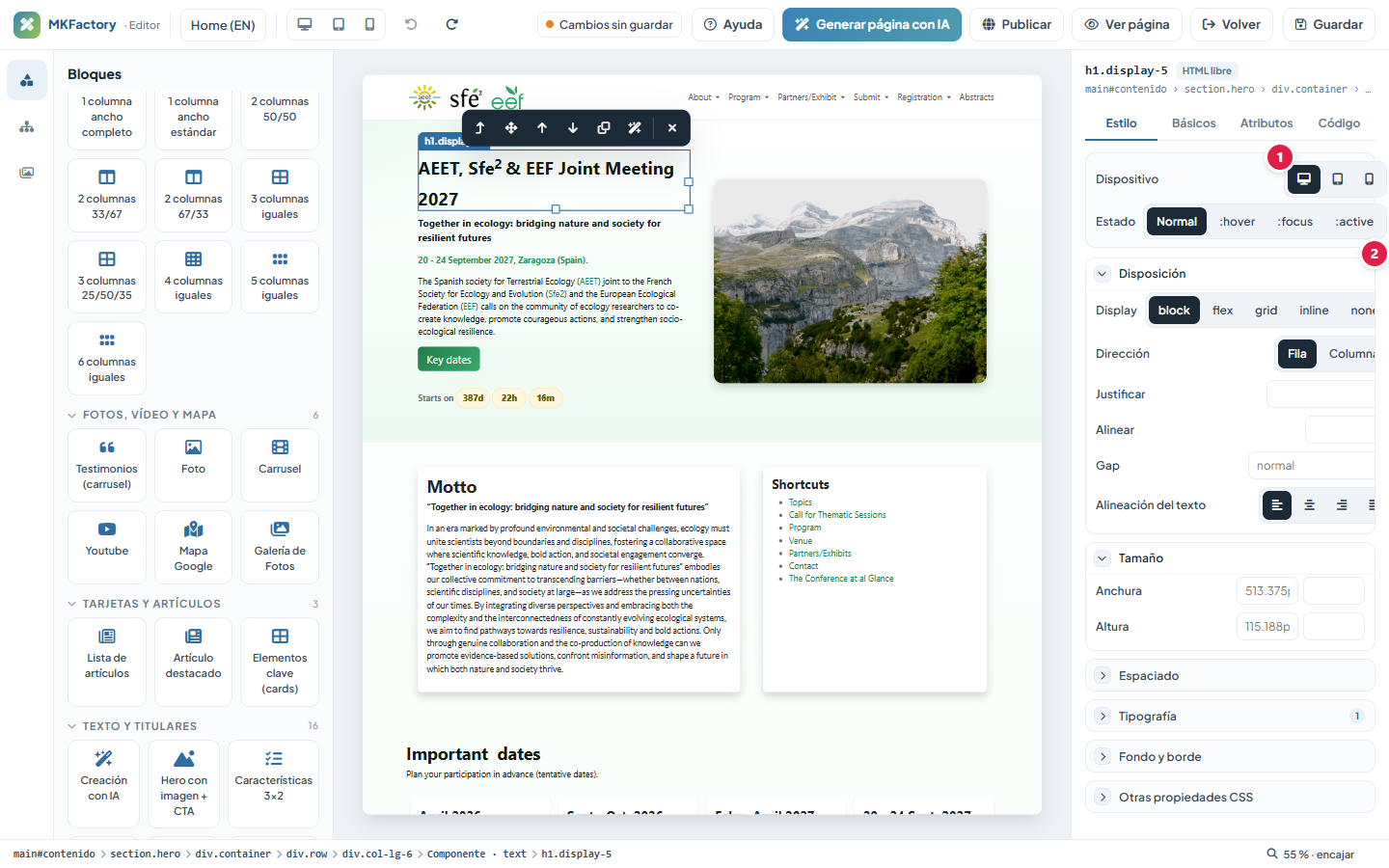Move the selected heading down

pos(573,127)
